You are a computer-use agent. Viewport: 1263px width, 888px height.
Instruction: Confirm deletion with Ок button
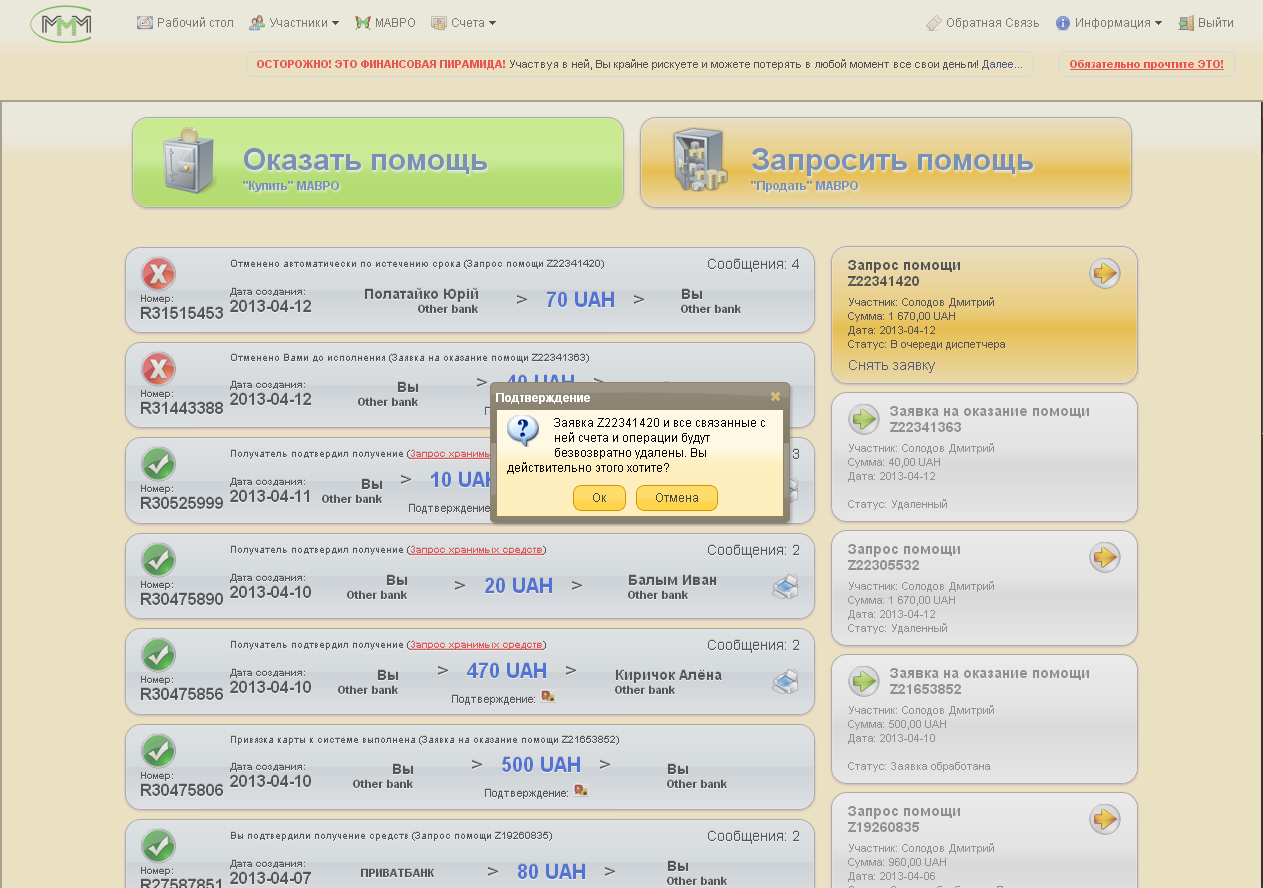(599, 498)
